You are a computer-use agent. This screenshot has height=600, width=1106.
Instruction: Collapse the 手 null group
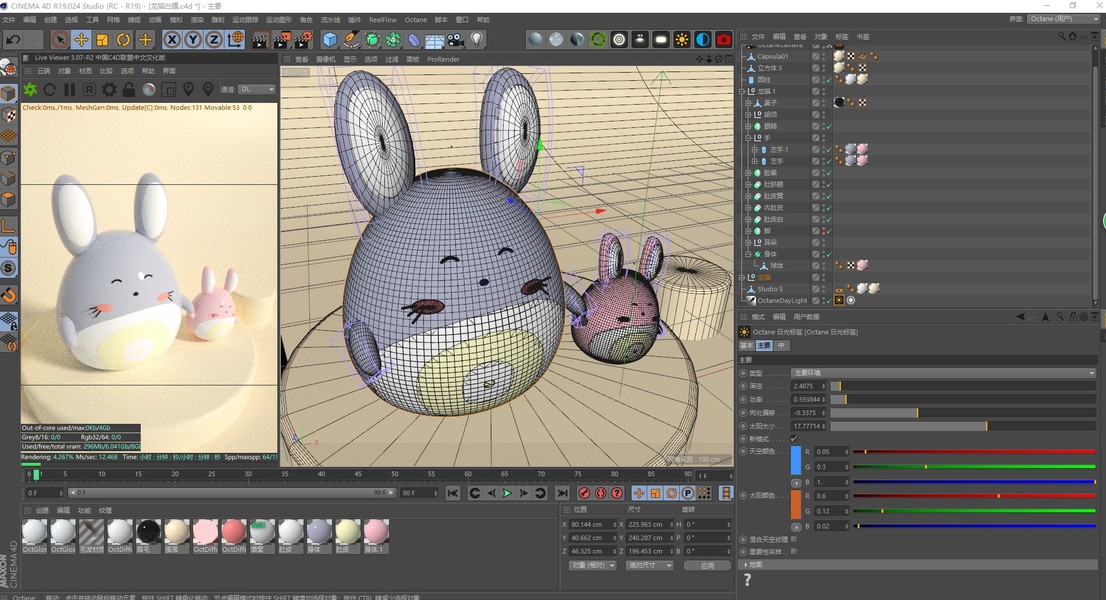tap(748, 138)
